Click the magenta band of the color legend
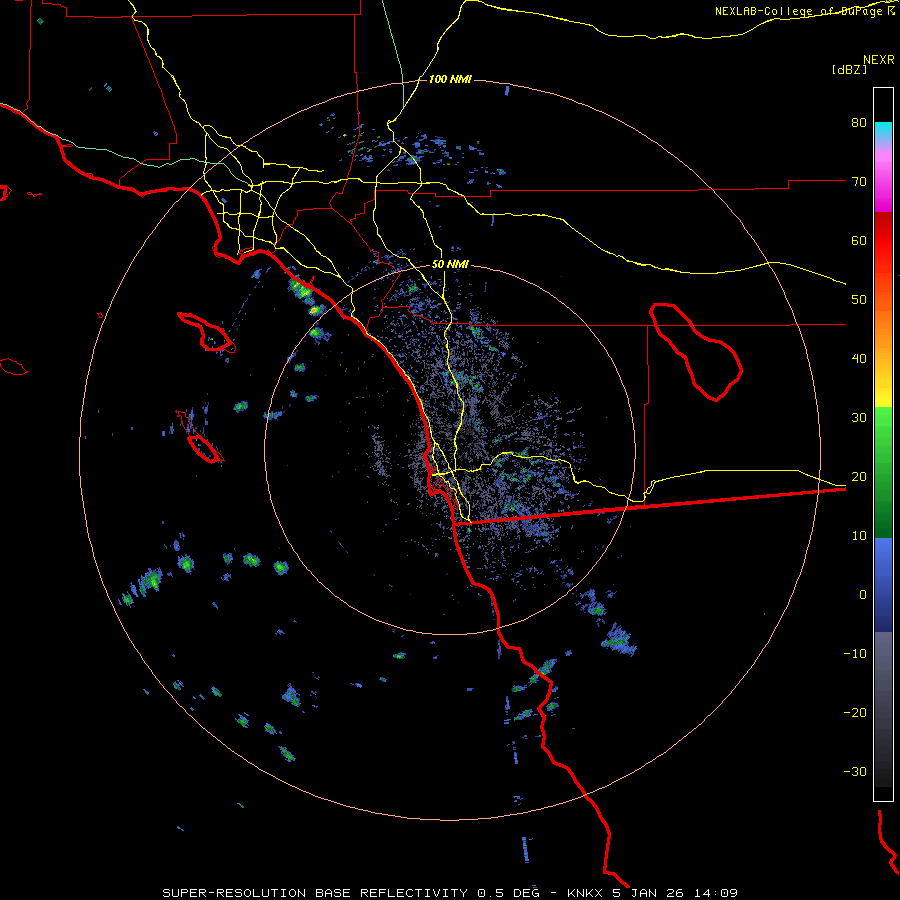 pyautogui.click(x=883, y=184)
